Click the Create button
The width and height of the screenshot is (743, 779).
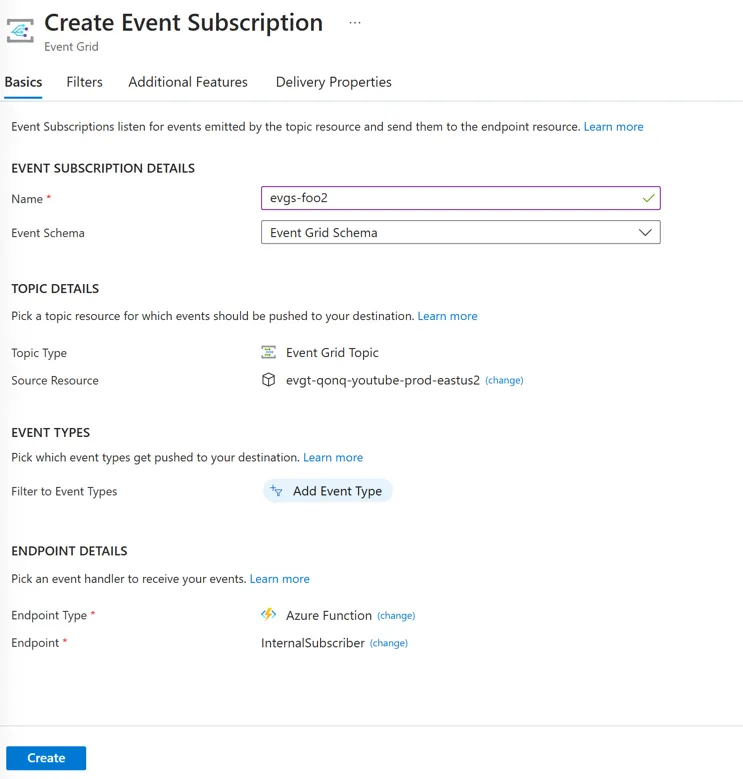[x=46, y=758]
